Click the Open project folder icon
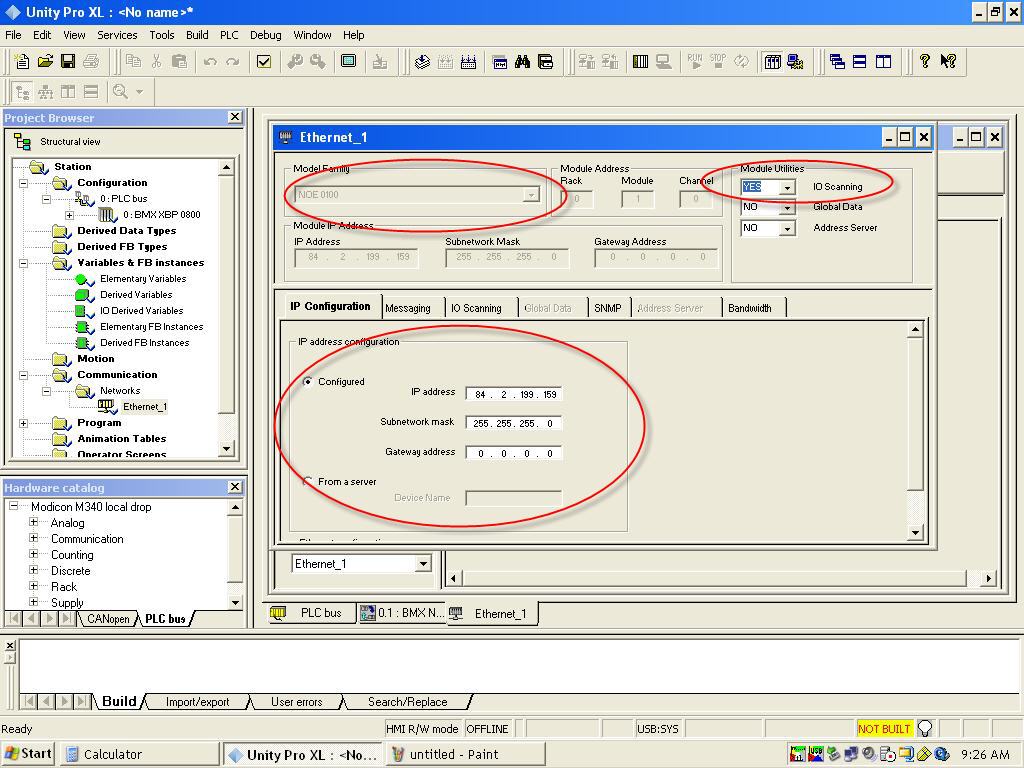This screenshot has height=768, width=1024. pos(45,61)
